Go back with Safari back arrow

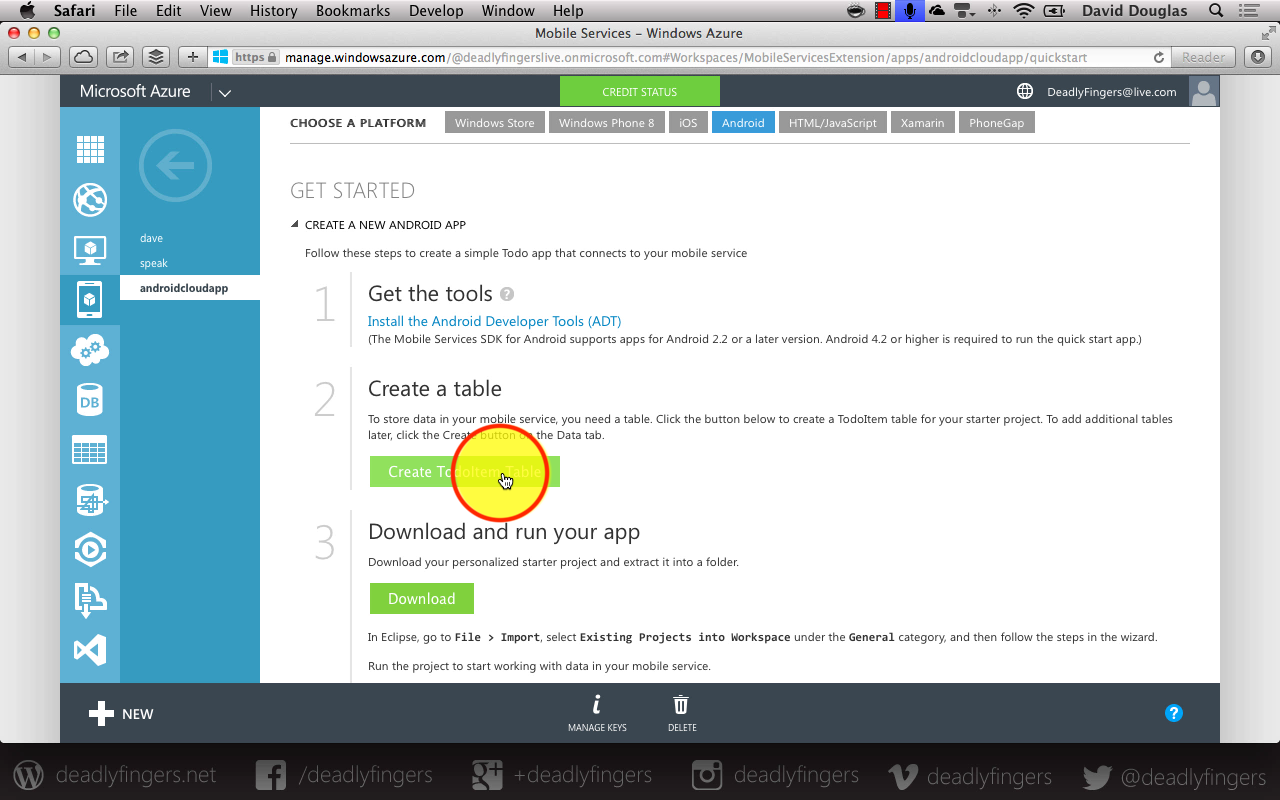22,57
